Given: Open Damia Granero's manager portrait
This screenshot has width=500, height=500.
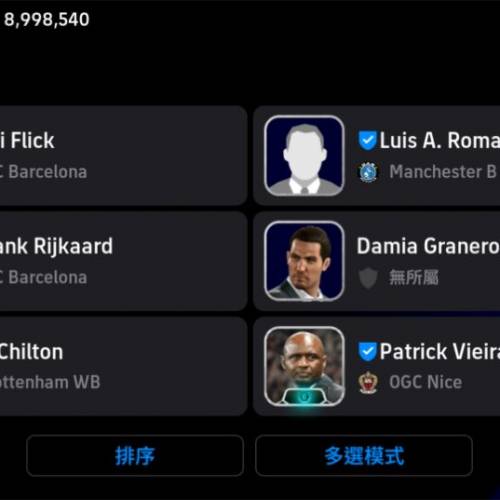Looking at the screenshot, I should point(304,261).
